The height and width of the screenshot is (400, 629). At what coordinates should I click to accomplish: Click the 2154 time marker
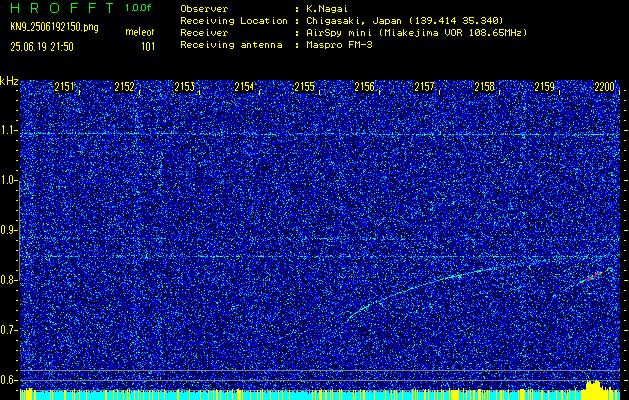[x=244, y=87]
